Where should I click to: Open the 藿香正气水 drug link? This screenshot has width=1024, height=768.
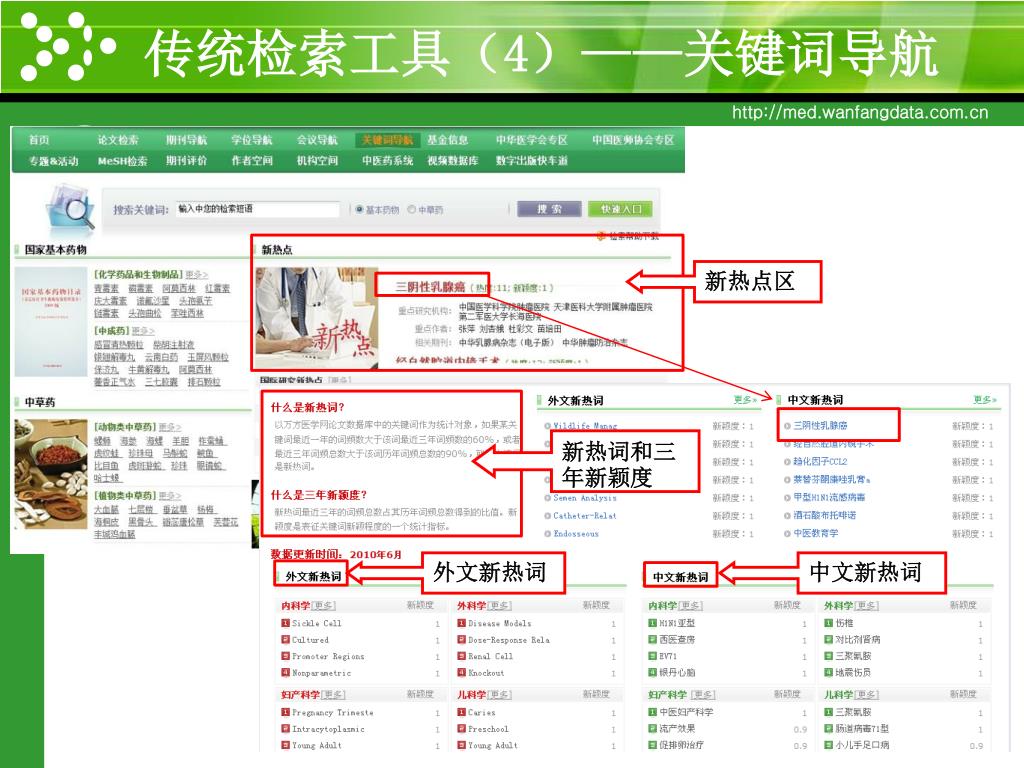114,382
